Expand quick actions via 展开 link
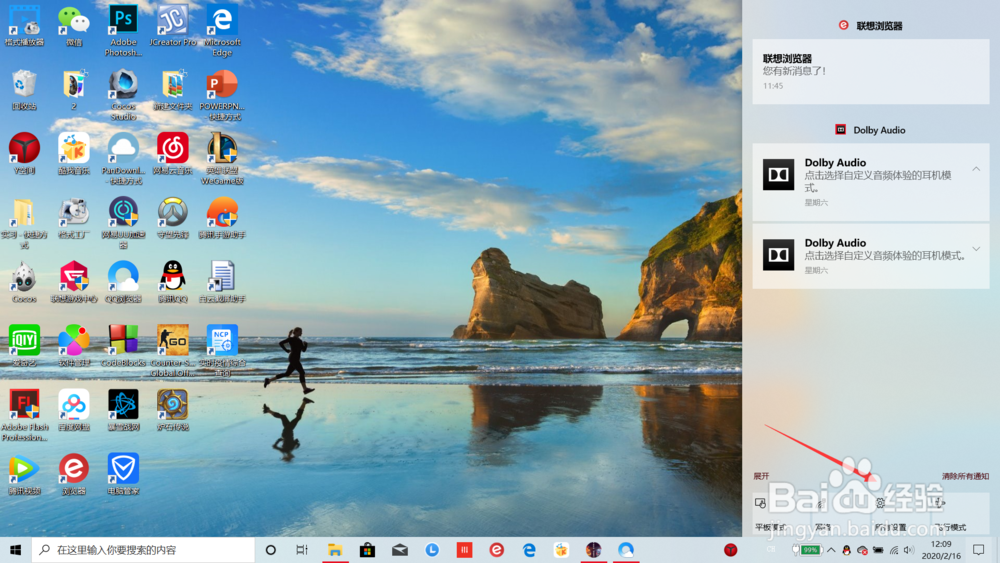The height and width of the screenshot is (563, 1000). click(761, 476)
